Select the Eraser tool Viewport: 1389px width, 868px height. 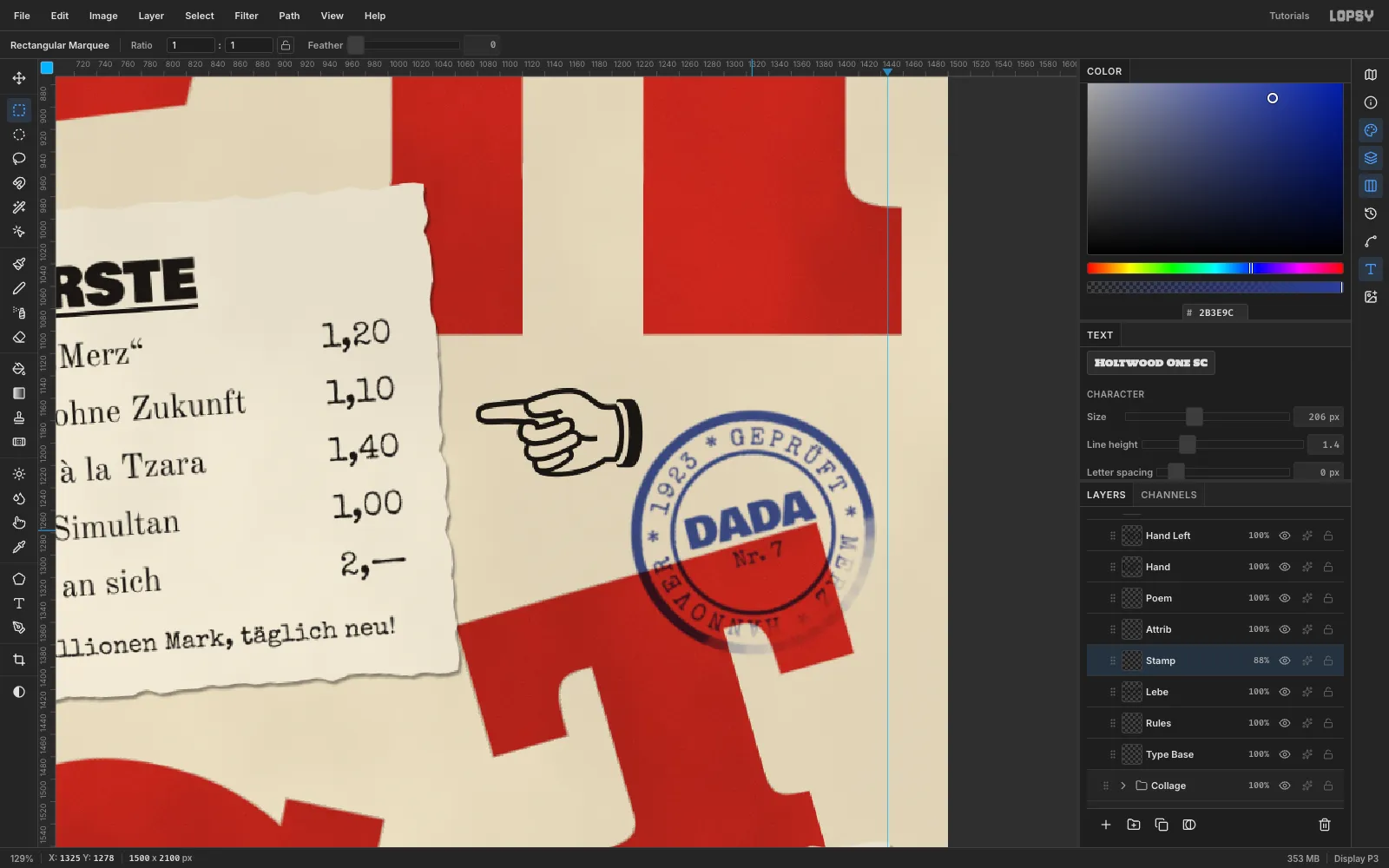[x=19, y=337]
